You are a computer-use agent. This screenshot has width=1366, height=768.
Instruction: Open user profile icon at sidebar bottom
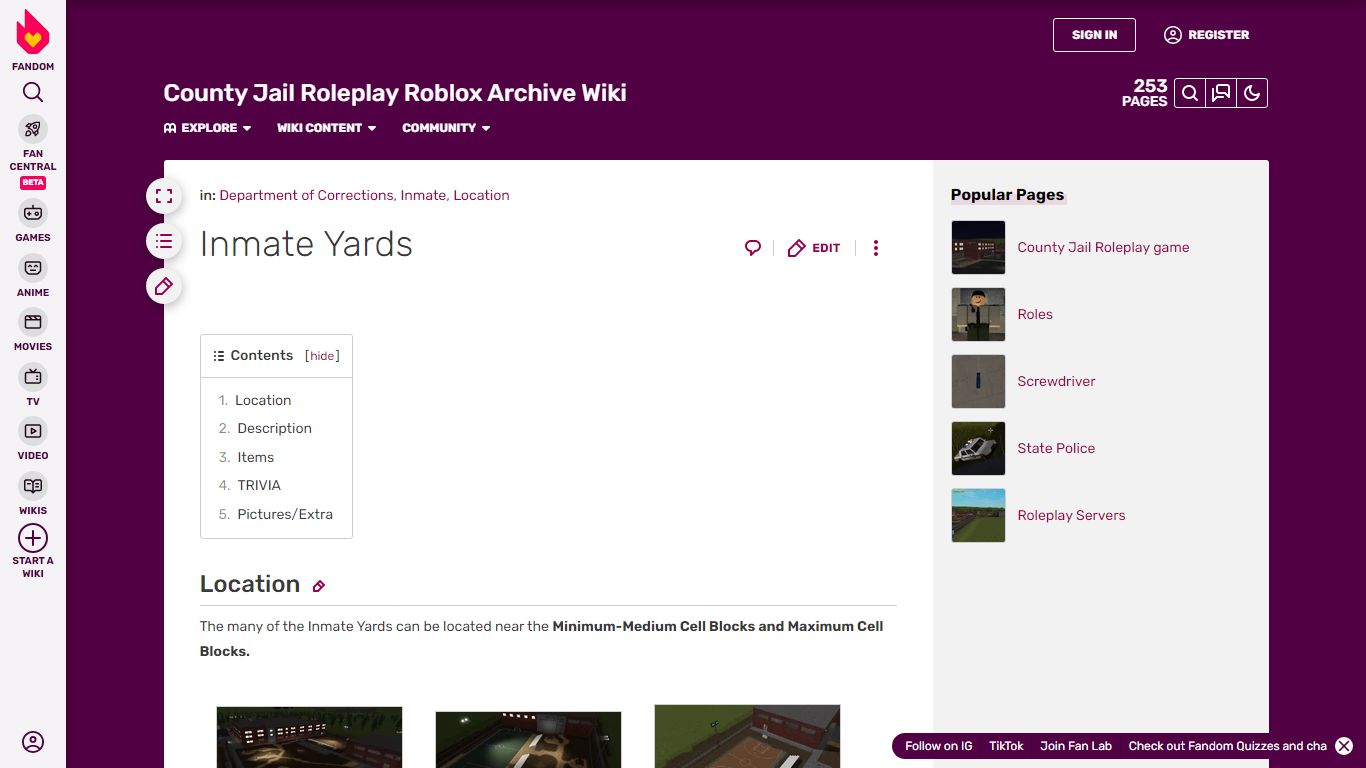click(33, 742)
